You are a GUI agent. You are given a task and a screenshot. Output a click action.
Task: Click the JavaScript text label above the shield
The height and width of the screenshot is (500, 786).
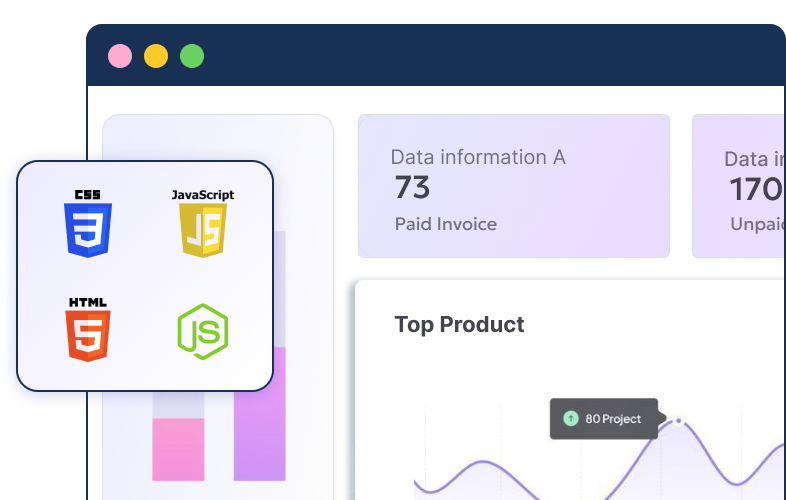(x=203, y=194)
